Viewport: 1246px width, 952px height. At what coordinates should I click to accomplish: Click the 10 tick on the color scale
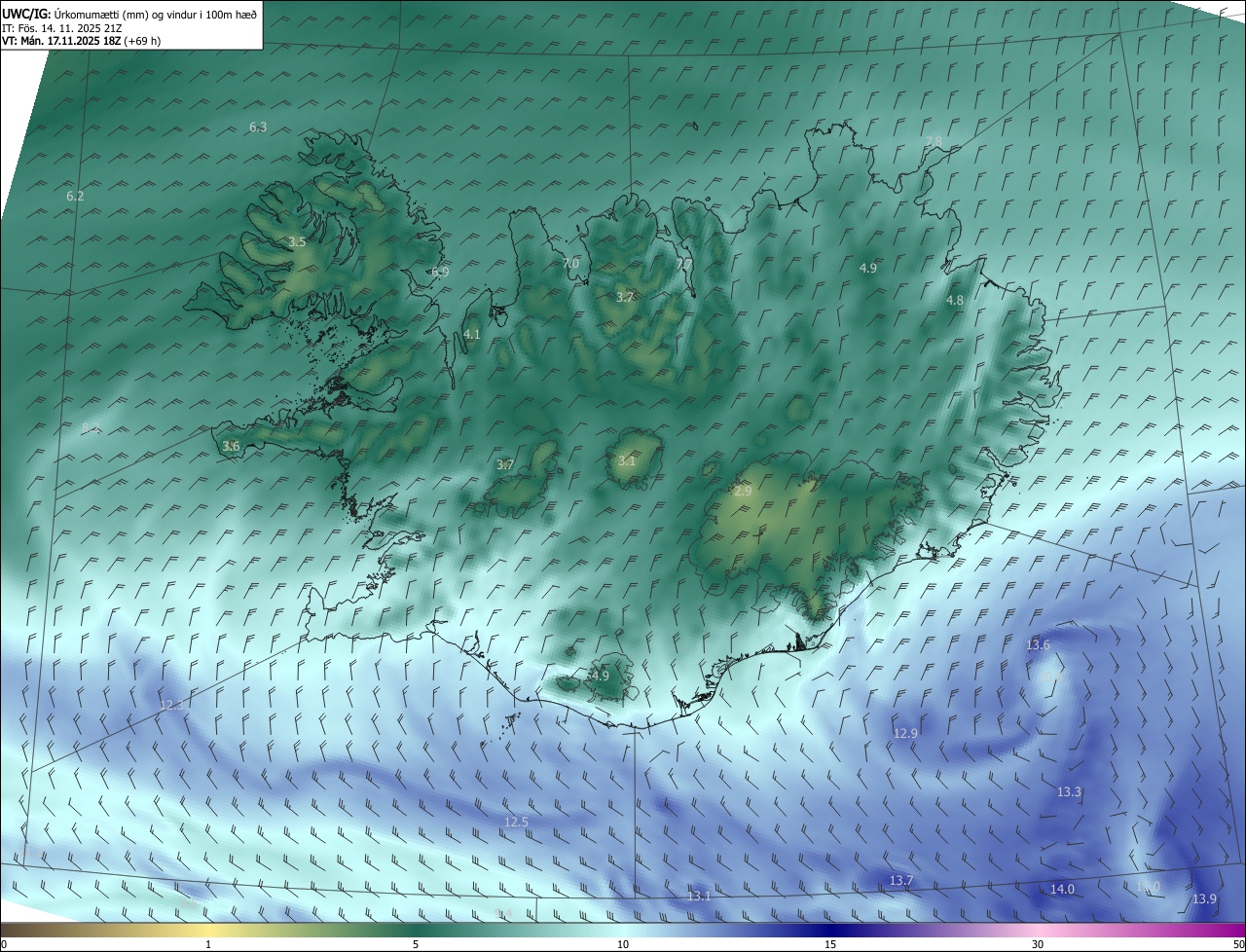point(623,944)
